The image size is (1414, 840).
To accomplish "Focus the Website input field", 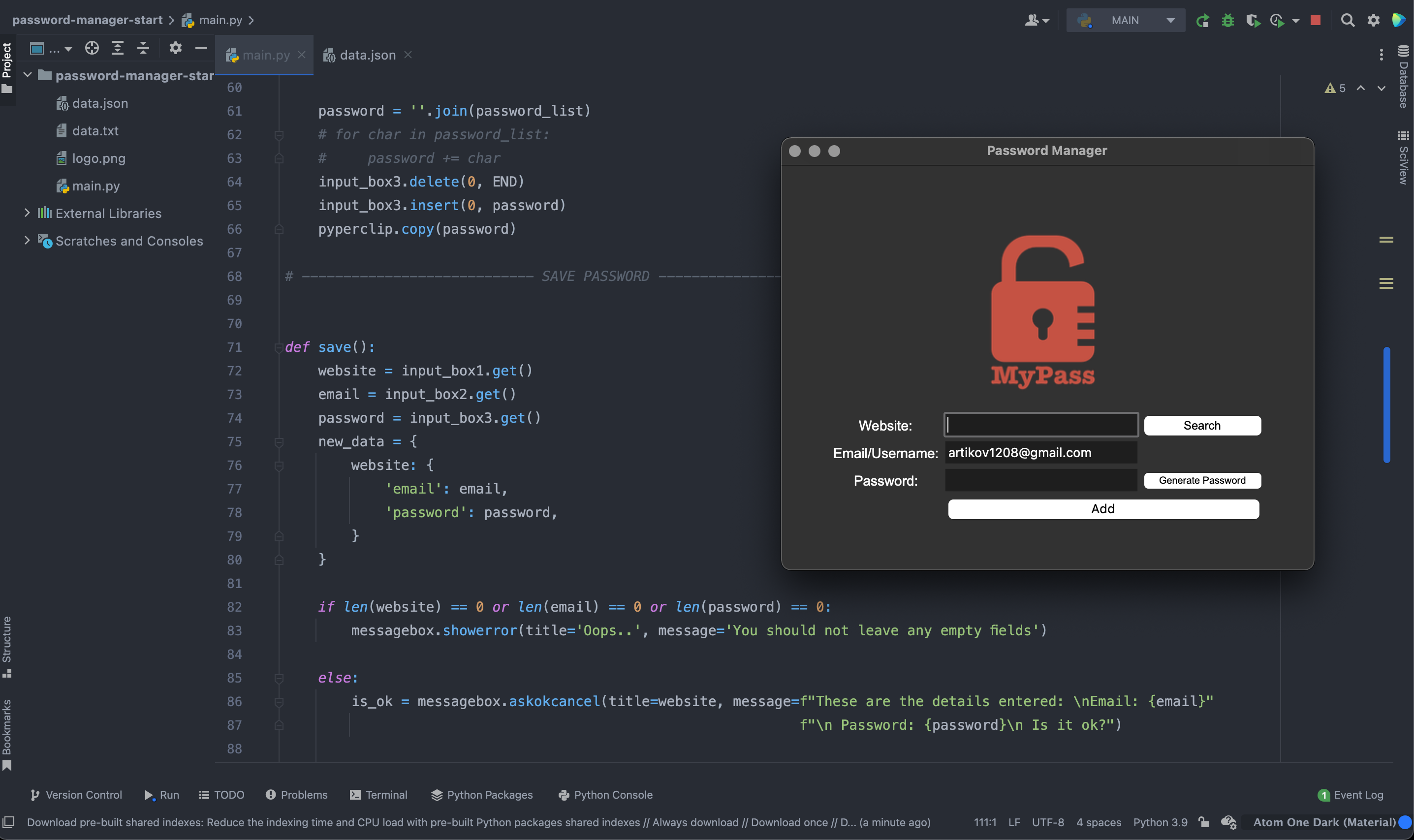I will coord(1041,425).
